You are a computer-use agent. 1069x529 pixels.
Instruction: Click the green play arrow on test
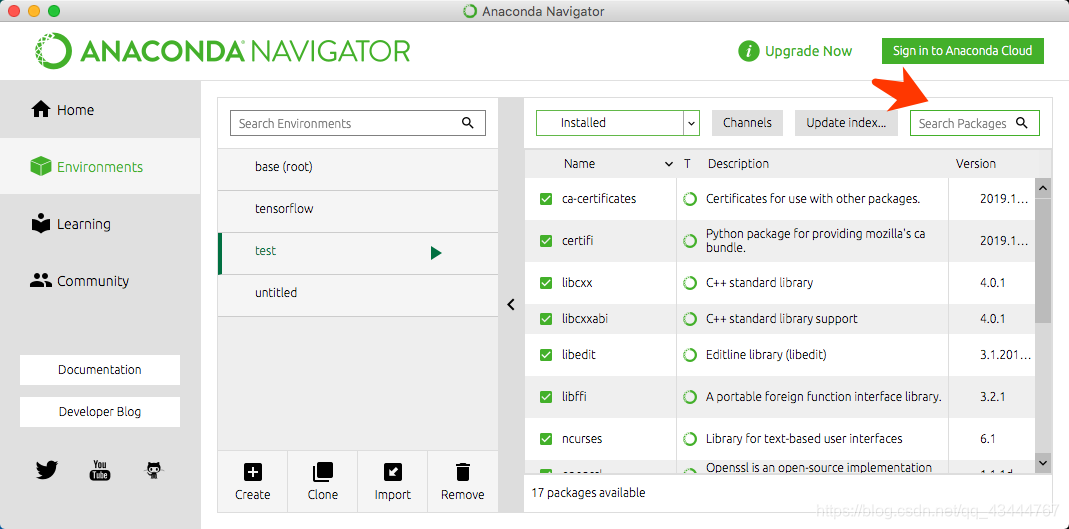click(436, 254)
